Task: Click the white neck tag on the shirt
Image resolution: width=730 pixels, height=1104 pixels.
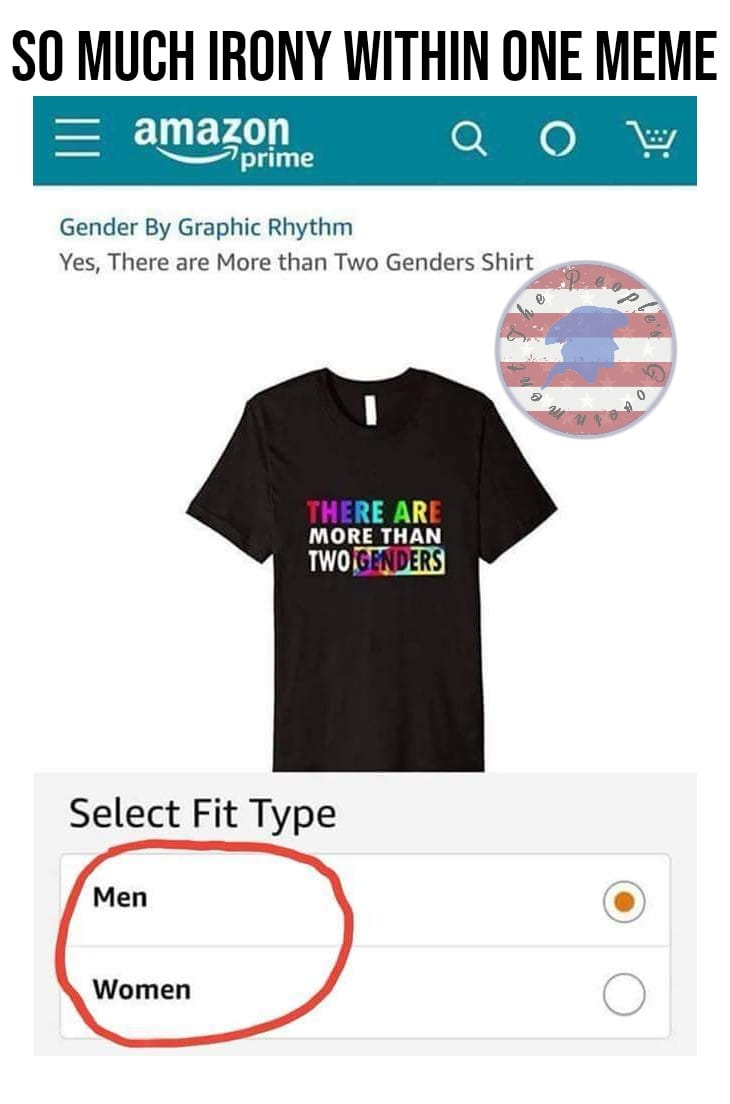Action: (x=371, y=409)
